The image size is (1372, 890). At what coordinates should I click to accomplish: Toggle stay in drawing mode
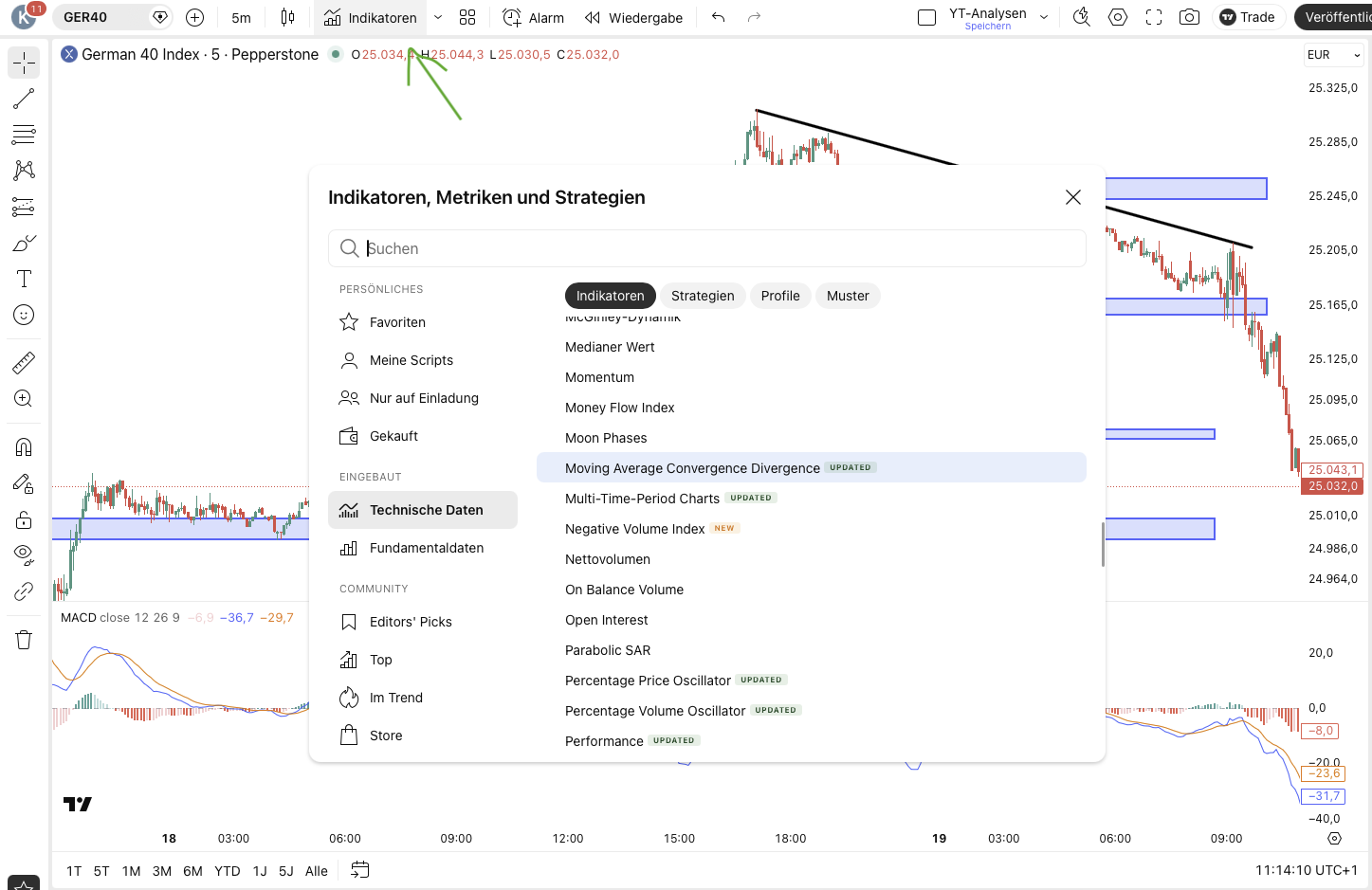[24, 483]
